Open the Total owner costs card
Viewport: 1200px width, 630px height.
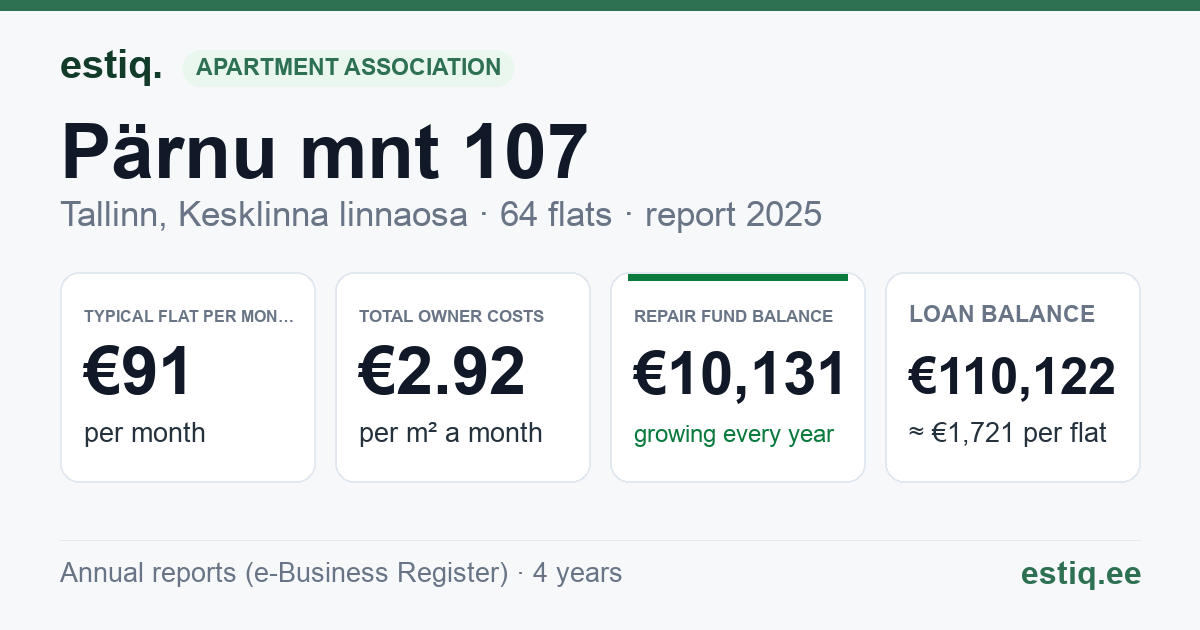(x=463, y=377)
